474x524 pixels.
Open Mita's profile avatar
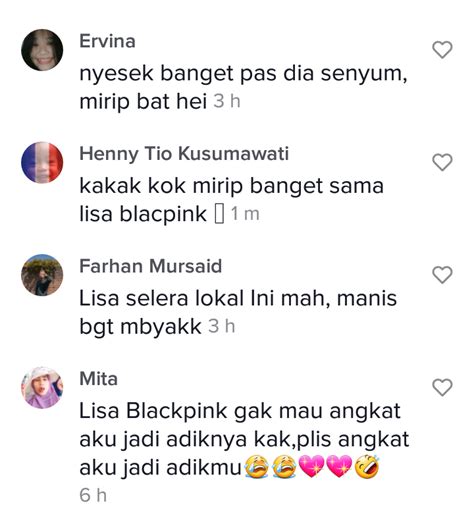click(x=42, y=388)
